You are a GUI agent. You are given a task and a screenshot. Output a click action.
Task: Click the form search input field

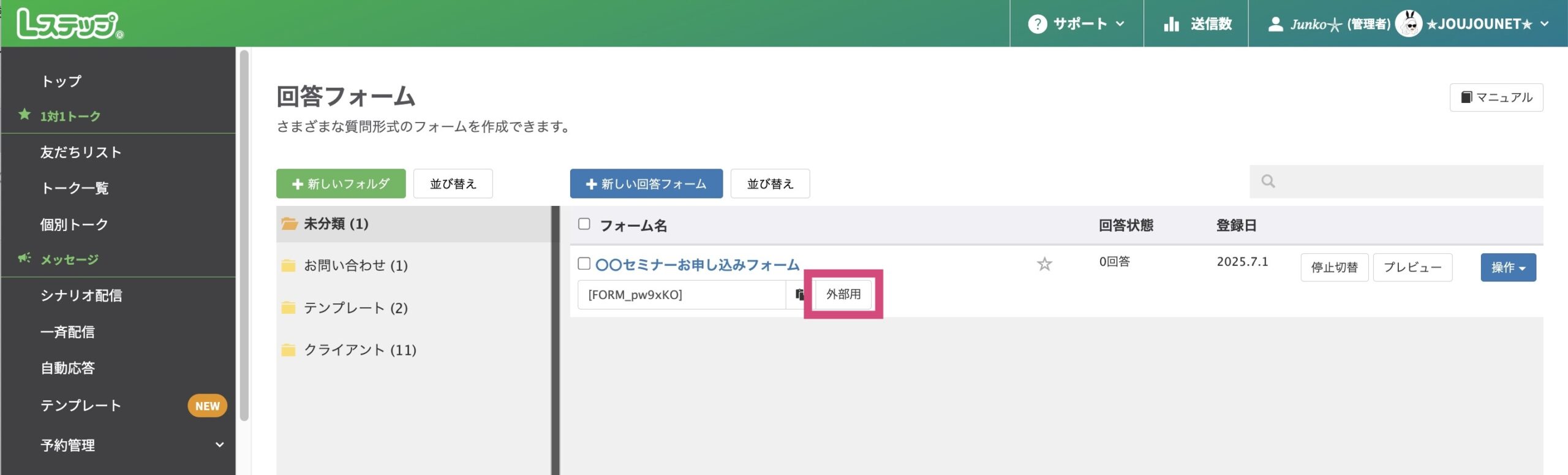pyautogui.click(x=1396, y=181)
